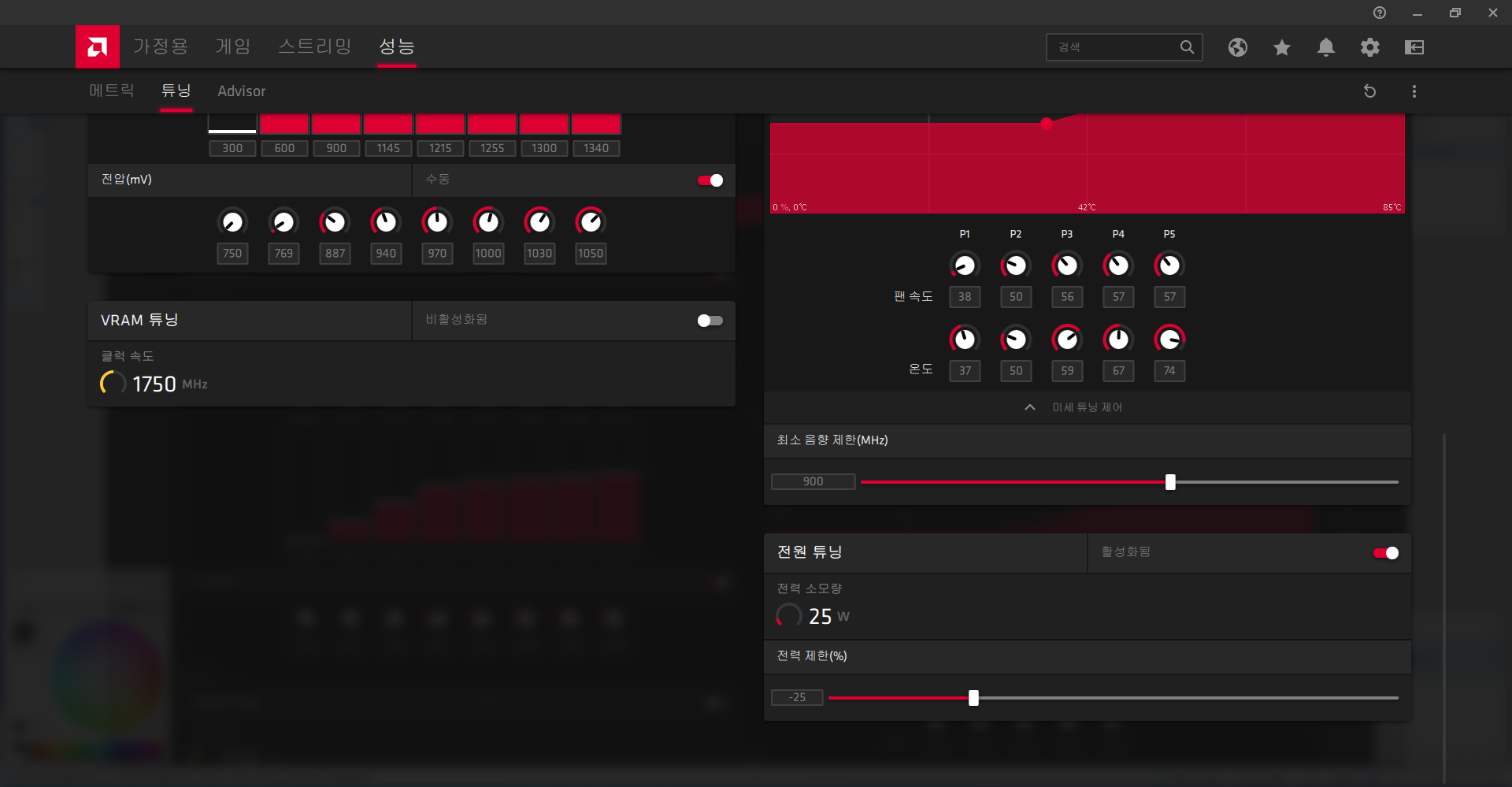Click the voltage dial above 1050
Image resolution: width=1512 pixels, height=787 pixels.
click(x=591, y=222)
